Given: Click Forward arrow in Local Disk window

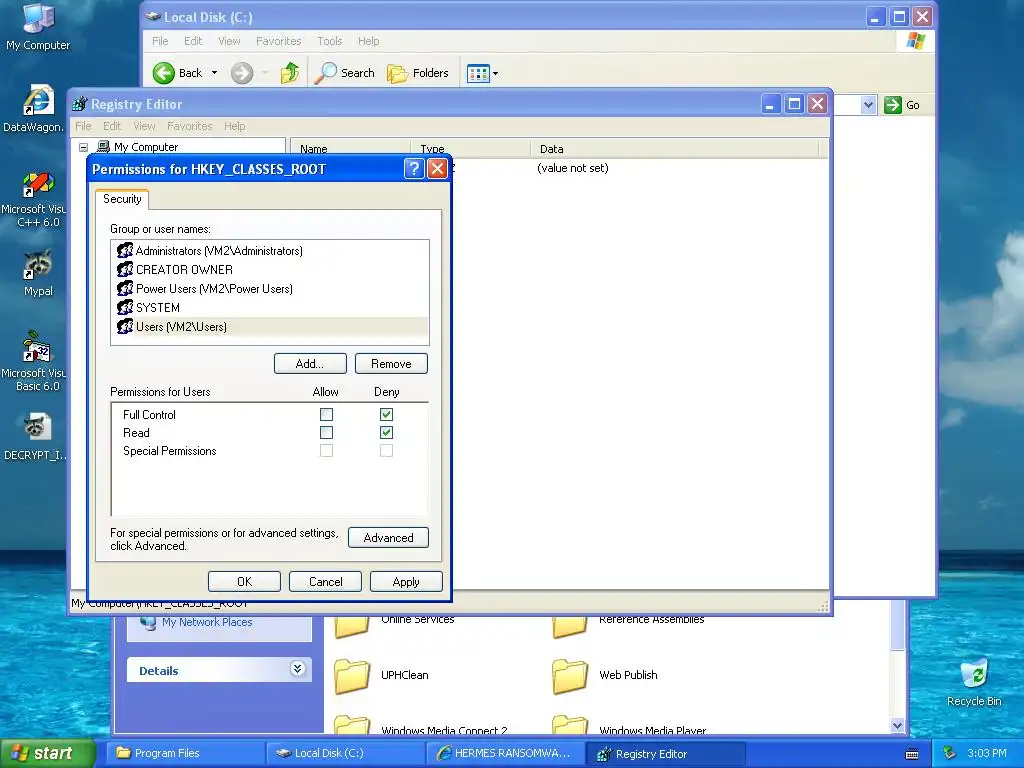Looking at the screenshot, I should tap(242, 73).
